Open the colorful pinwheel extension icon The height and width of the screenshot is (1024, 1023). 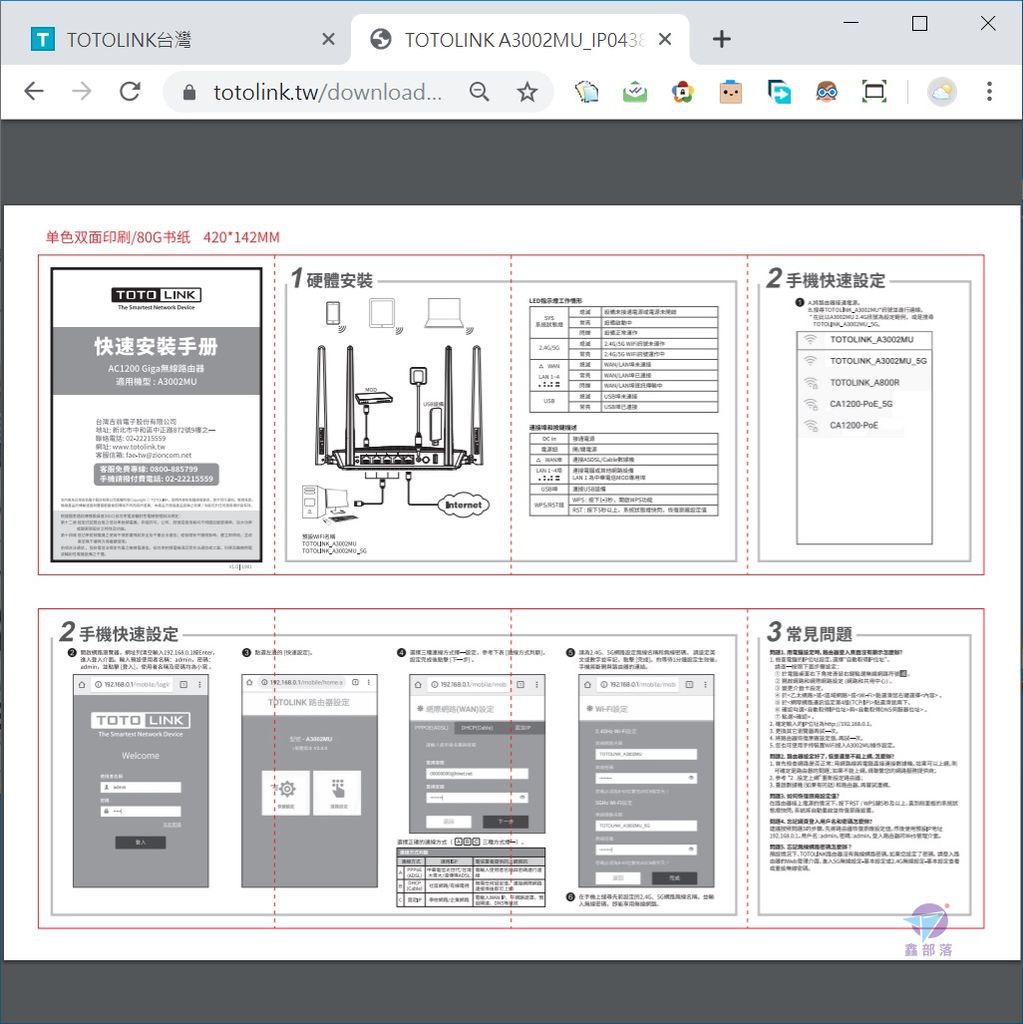pos(683,92)
